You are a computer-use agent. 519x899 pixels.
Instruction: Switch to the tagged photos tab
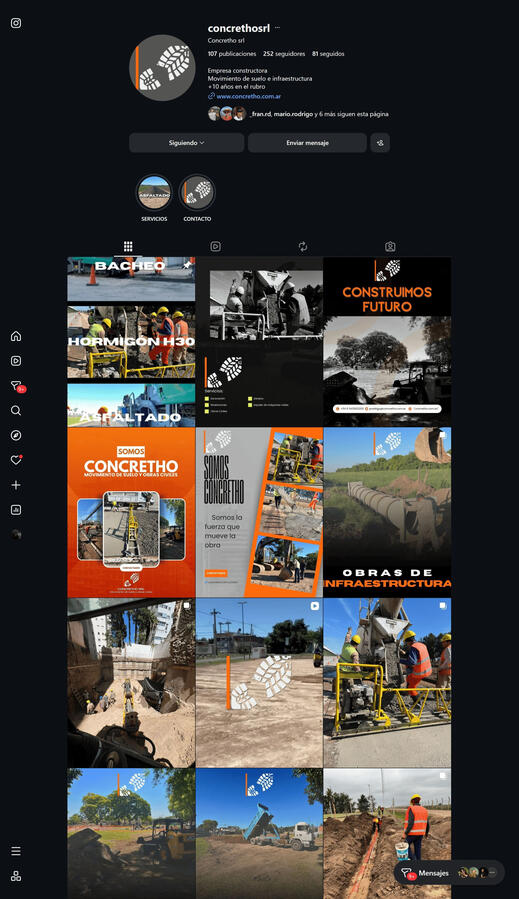pos(390,247)
